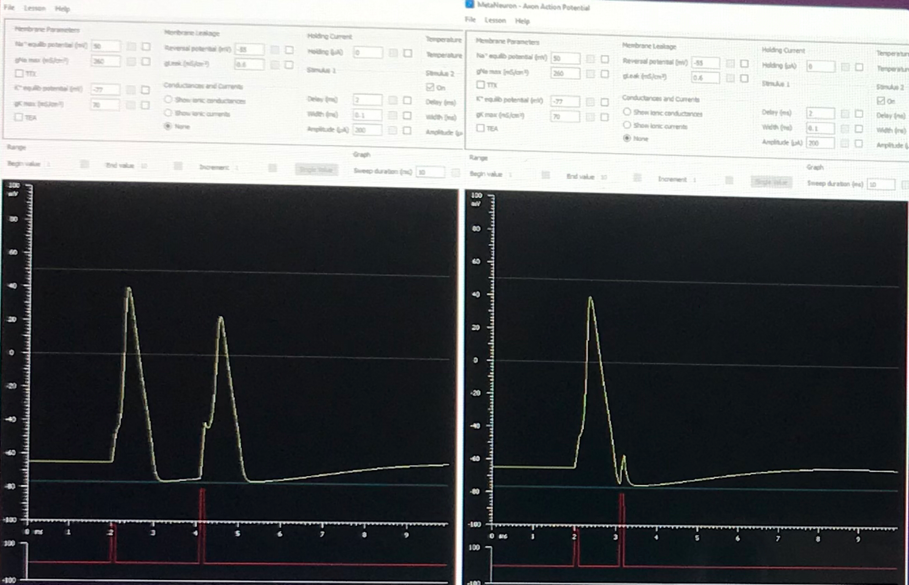
Task: Enable the TEA checkbox in the left window
Action: (x=19, y=117)
